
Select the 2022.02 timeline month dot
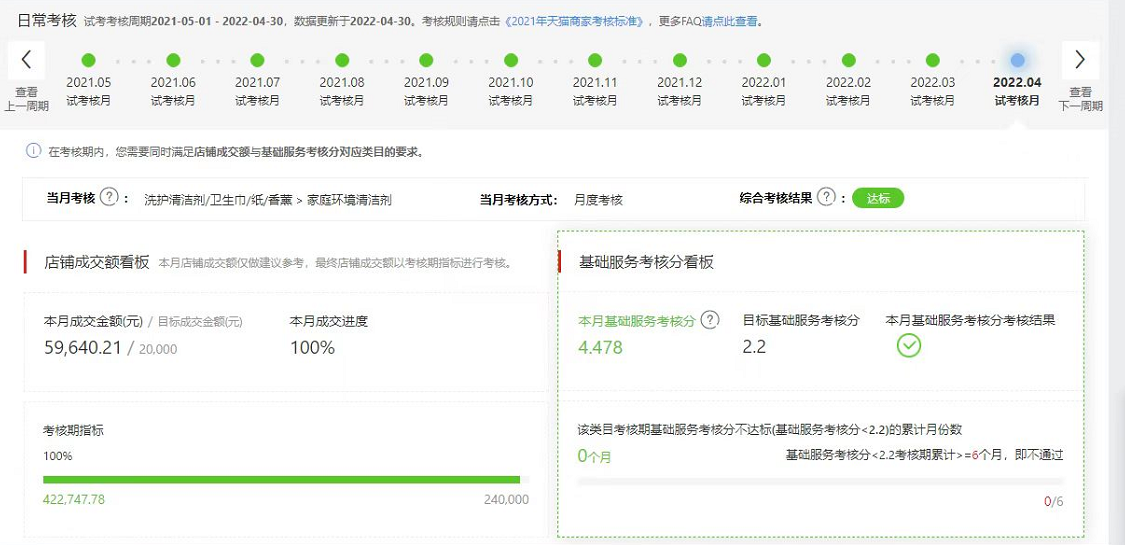(849, 60)
